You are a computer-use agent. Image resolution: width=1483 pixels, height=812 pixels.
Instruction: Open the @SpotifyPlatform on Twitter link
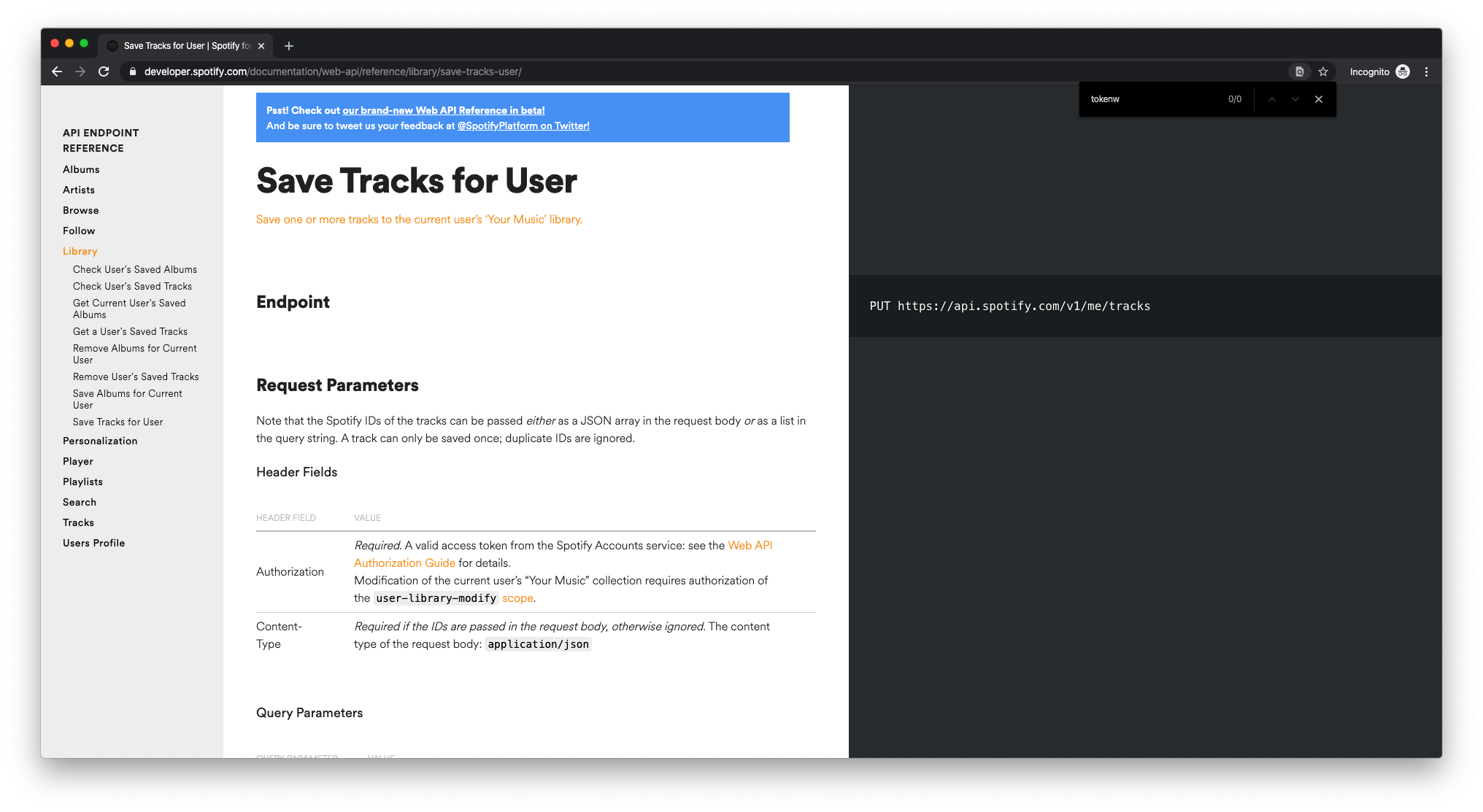tap(523, 125)
